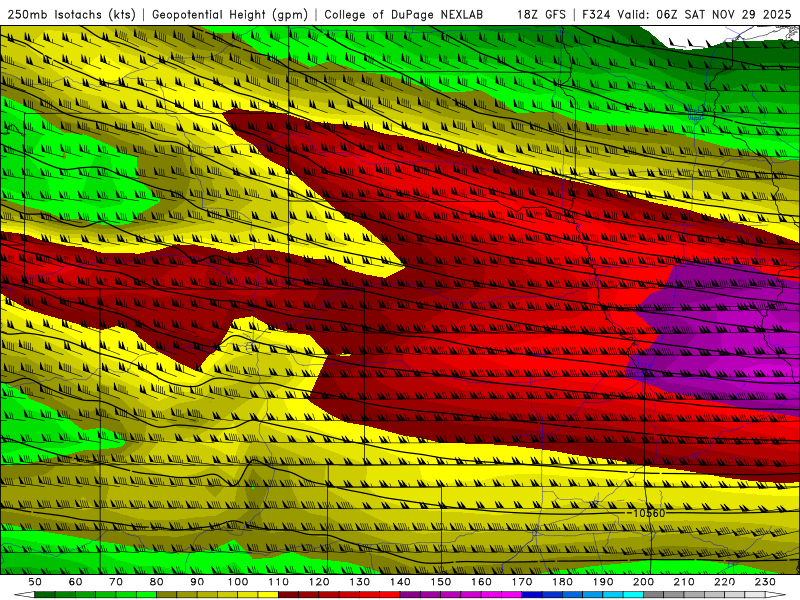Select the bright yellow legend swatch just before 110
Viewport: 800px width, 600px height.
pos(268,594)
